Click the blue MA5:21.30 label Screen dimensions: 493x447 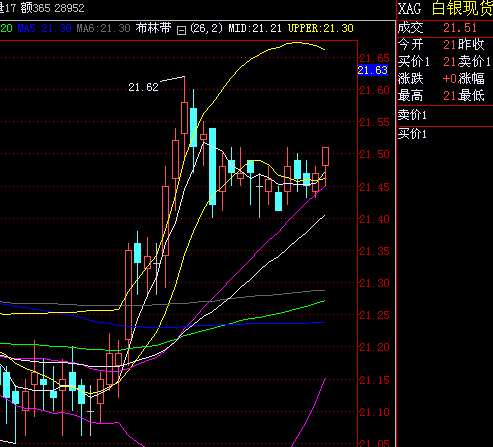click(x=45, y=28)
